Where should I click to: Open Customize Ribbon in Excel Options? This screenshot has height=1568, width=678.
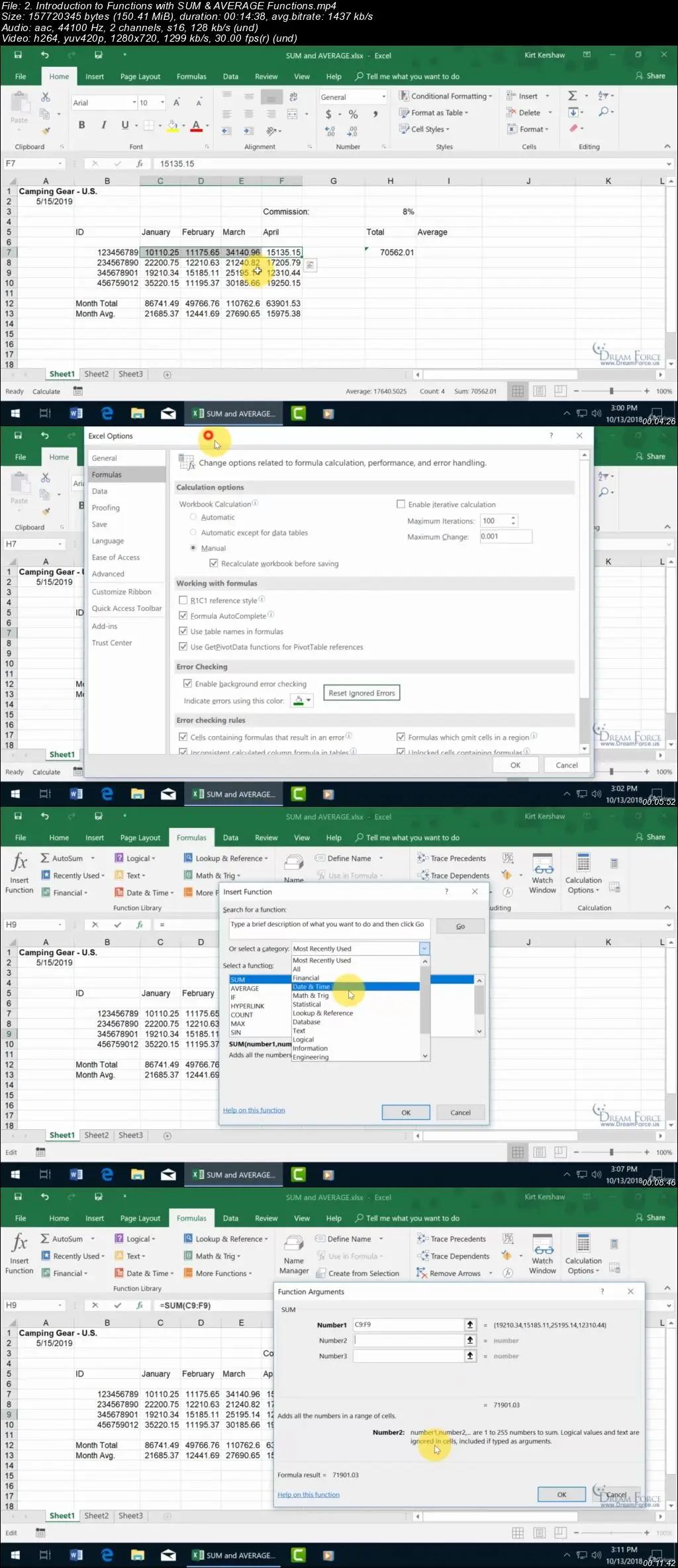tap(126, 592)
